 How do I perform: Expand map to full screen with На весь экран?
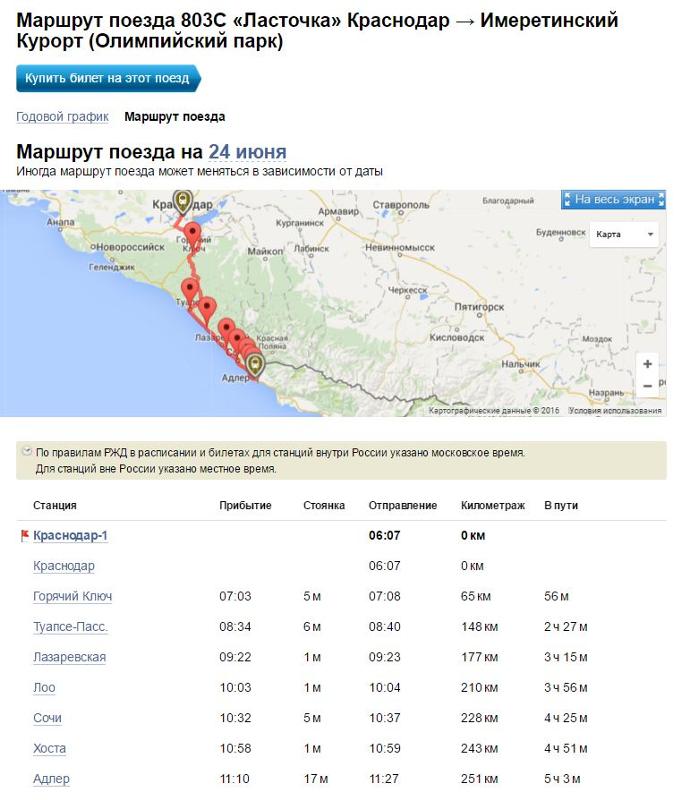(x=614, y=199)
